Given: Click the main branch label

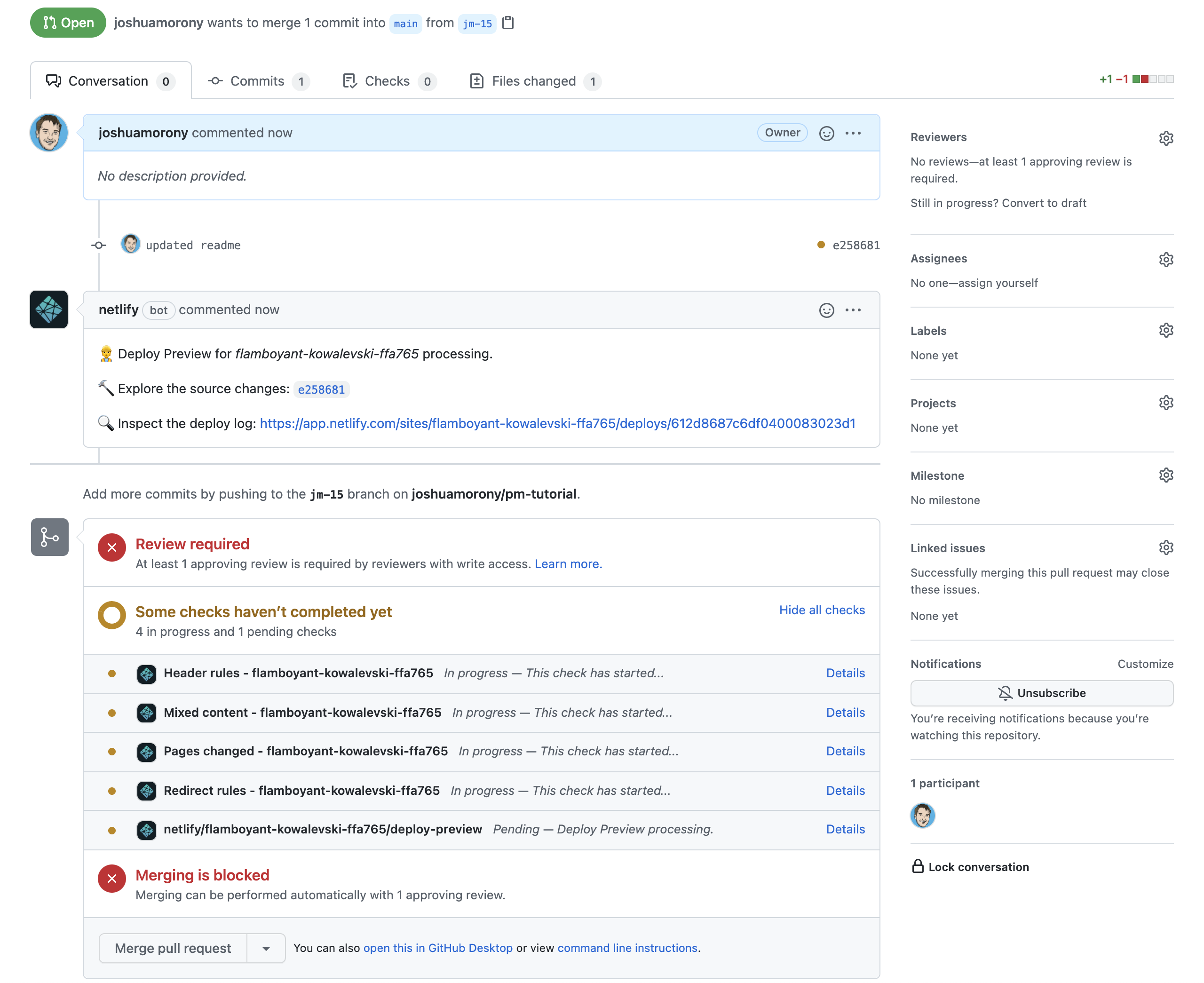Looking at the screenshot, I should [x=405, y=24].
